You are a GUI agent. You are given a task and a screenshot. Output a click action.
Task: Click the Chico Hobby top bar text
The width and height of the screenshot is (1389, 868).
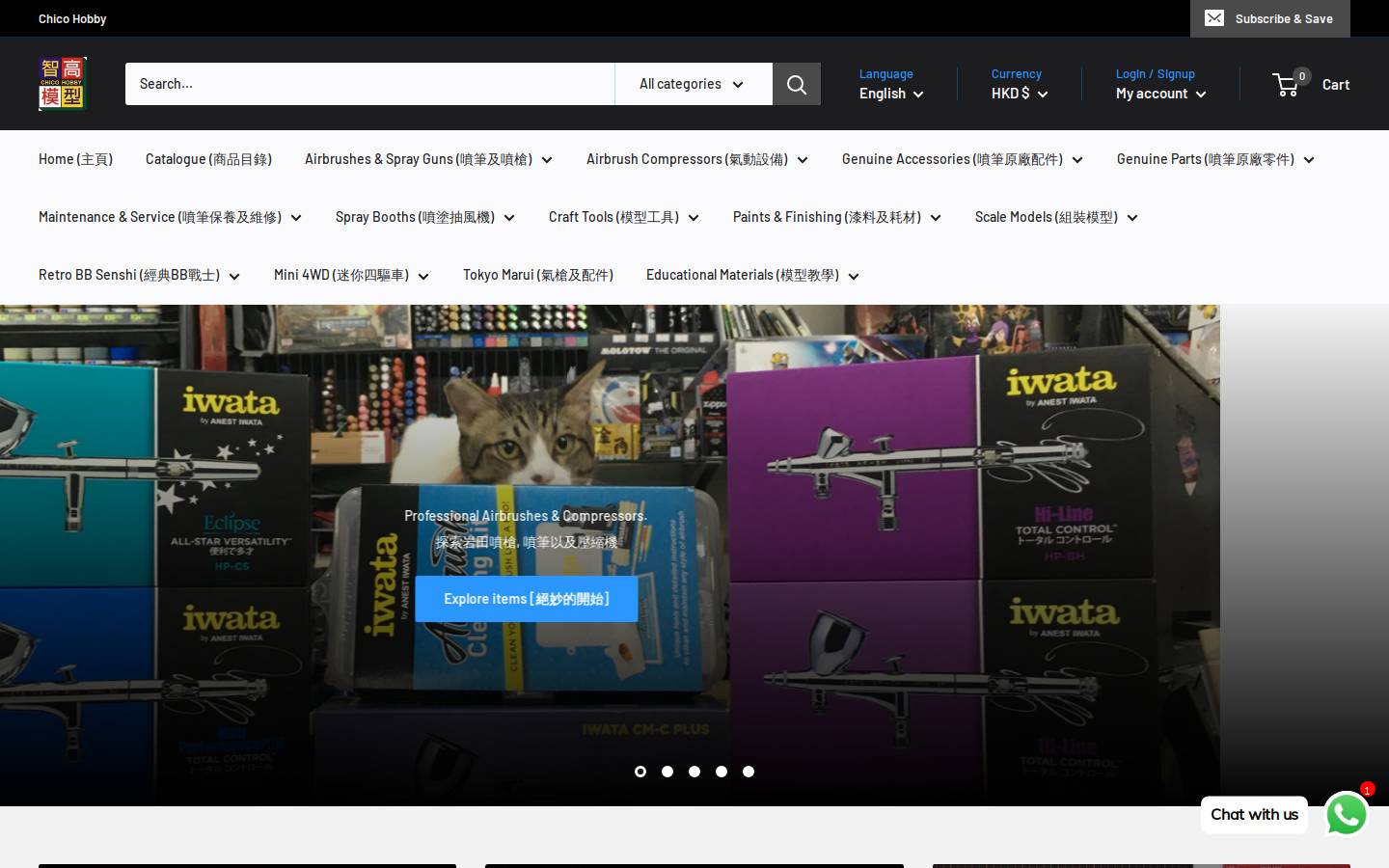click(x=72, y=18)
